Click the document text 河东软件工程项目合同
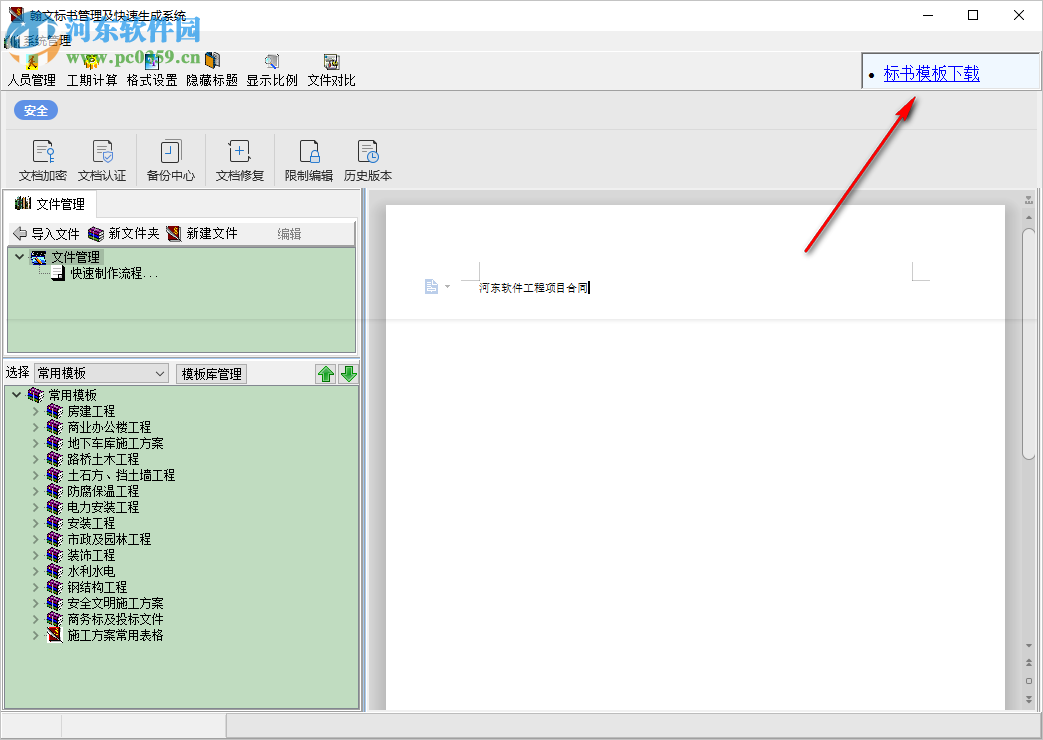The width and height of the screenshot is (1043, 740). click(533, 287)
